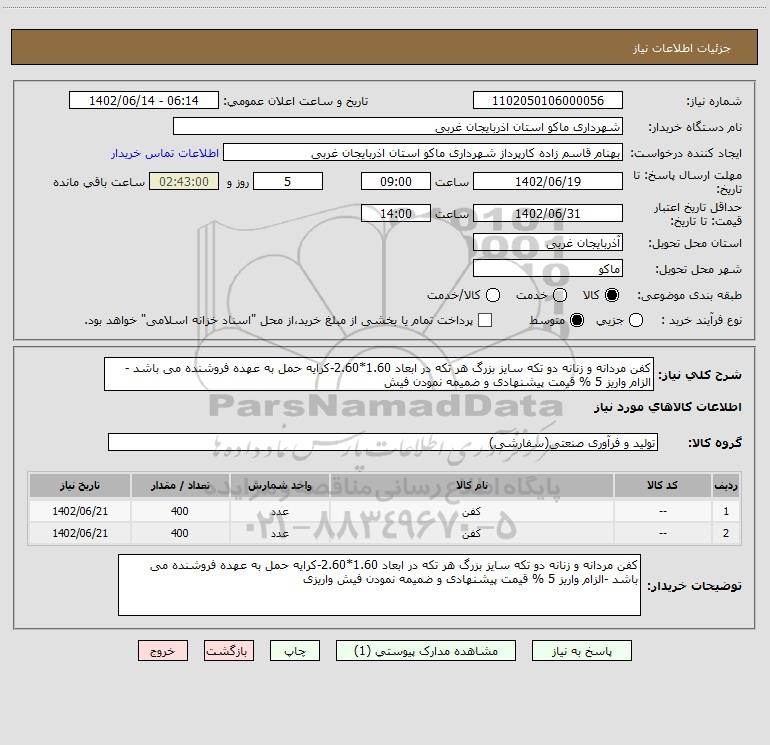
Task: Click the خروج exit button
Action: click(163, 651)
